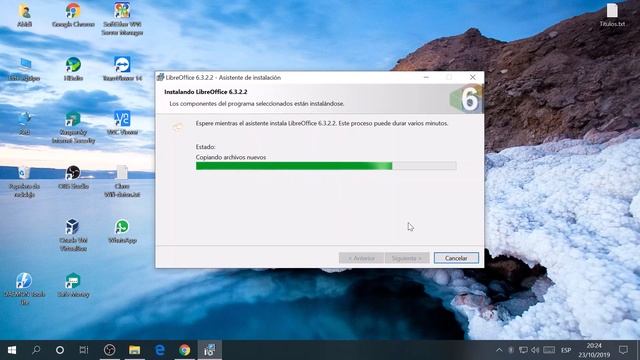Click the disabled Siguiente button
Screen dimensions: 640x360
[x=407, y=258]
